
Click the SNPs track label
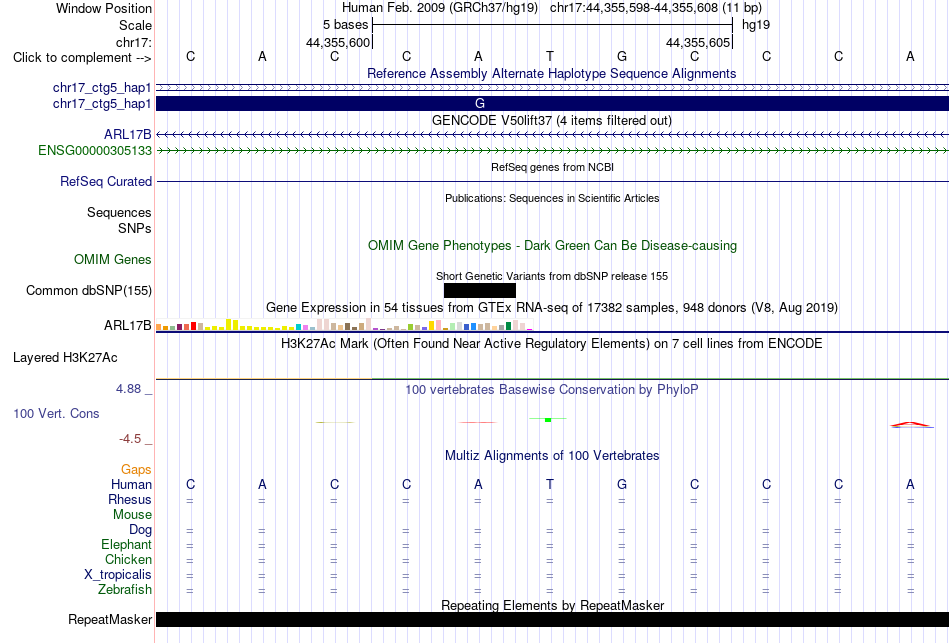pos(135,228)
